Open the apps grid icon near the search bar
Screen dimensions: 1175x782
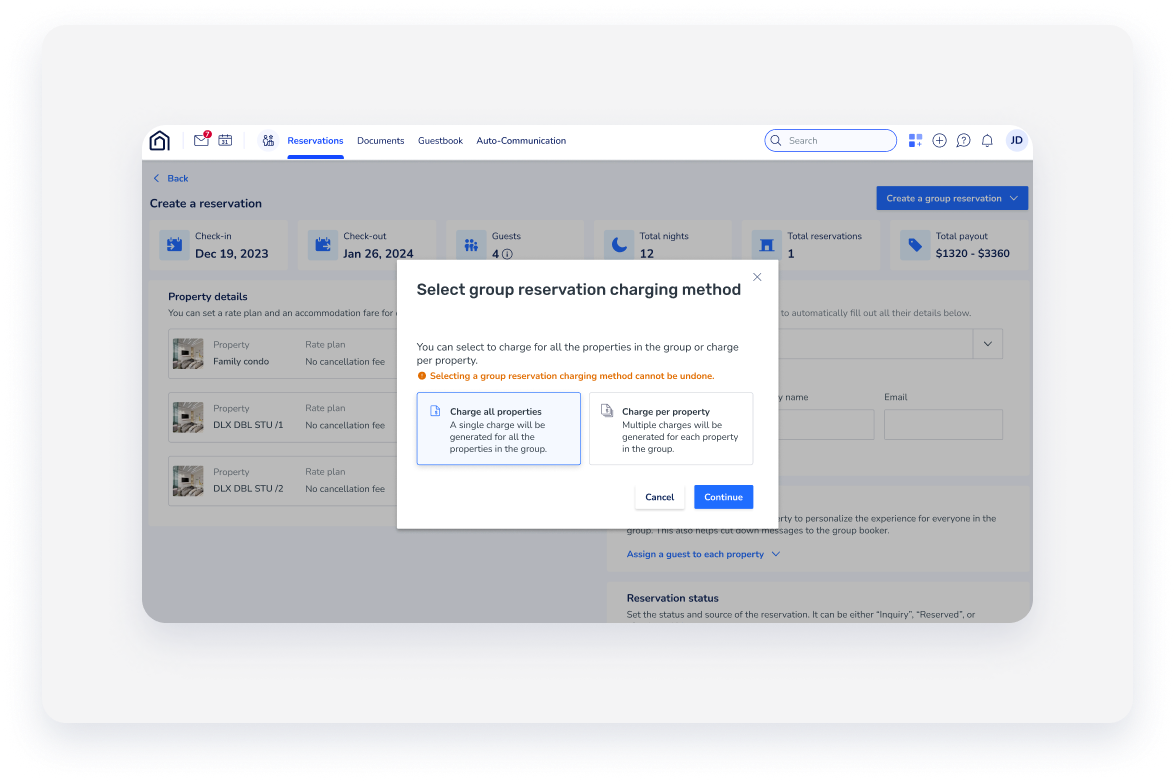(915, 140)
